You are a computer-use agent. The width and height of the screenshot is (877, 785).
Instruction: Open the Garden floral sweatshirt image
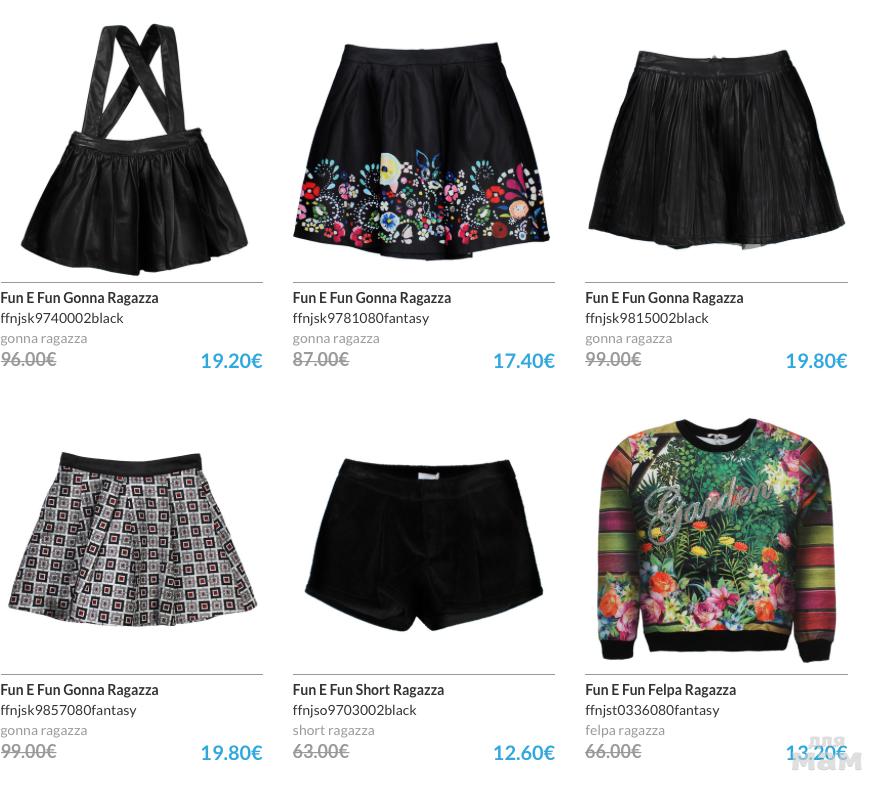pos(716,540)
